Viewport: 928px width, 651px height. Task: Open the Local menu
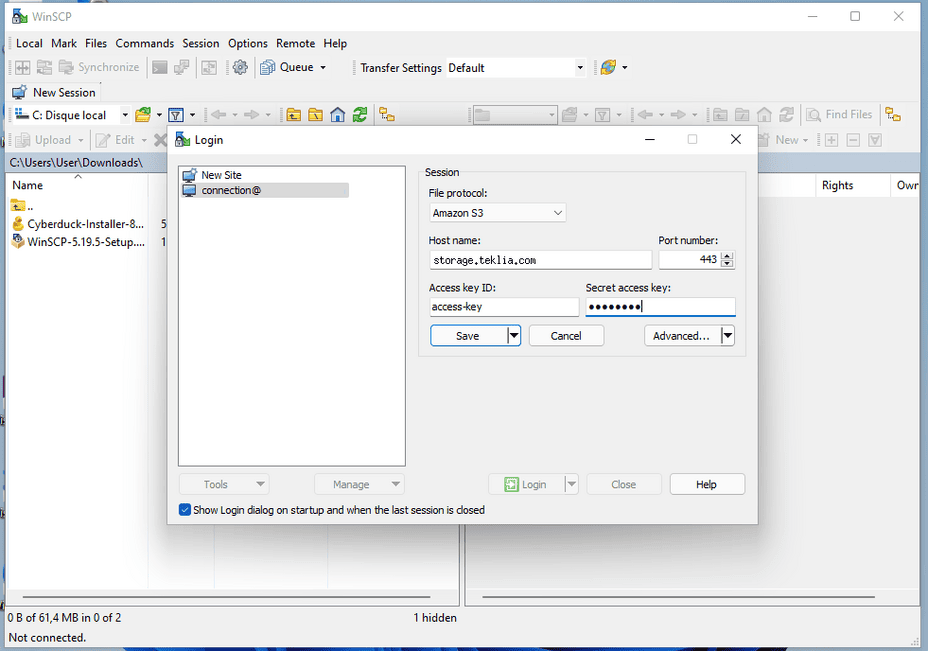click(29, 43)
